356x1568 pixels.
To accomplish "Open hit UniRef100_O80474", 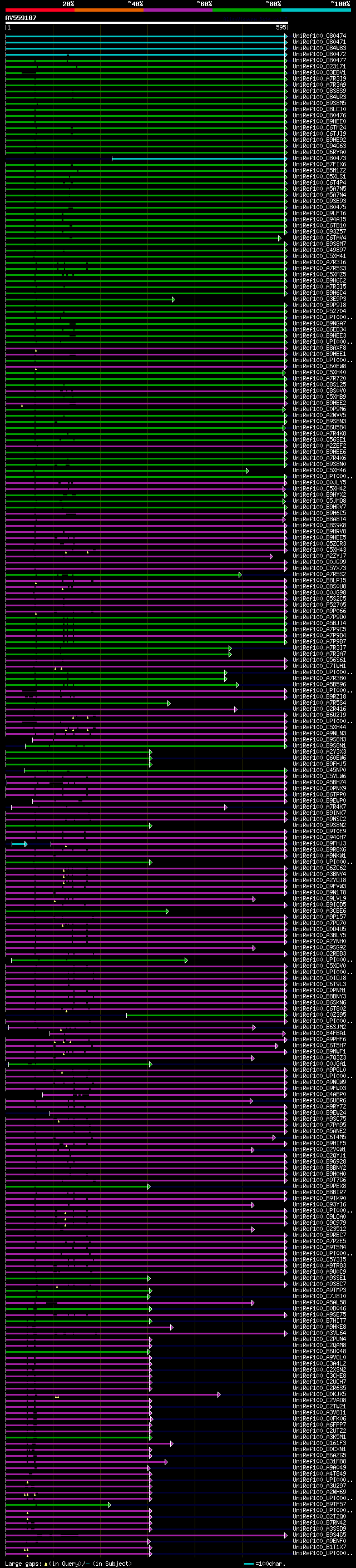I will coord(319,36).
